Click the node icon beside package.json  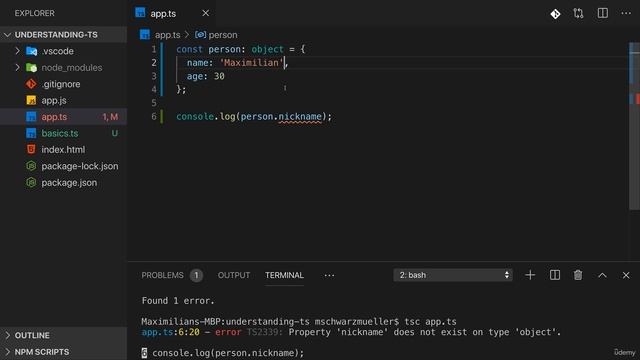[31, 182]
